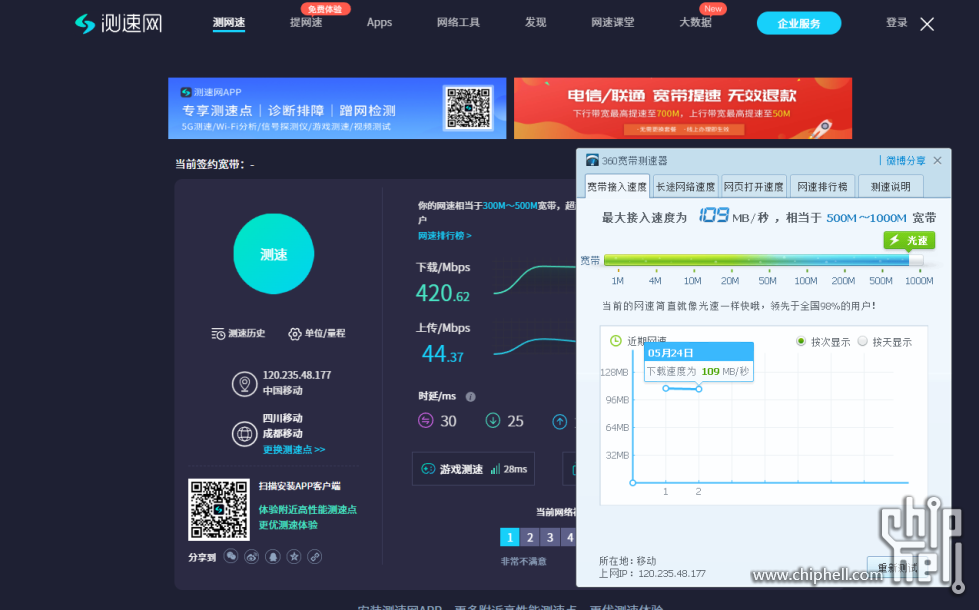This screenshot has width=979, height=610.
Task: Open 发现 in top navigation
Action: tap(536, 22)
